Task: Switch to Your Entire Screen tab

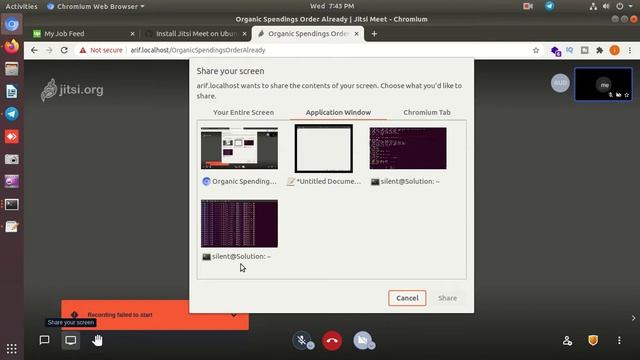Action: click(243, 112)
